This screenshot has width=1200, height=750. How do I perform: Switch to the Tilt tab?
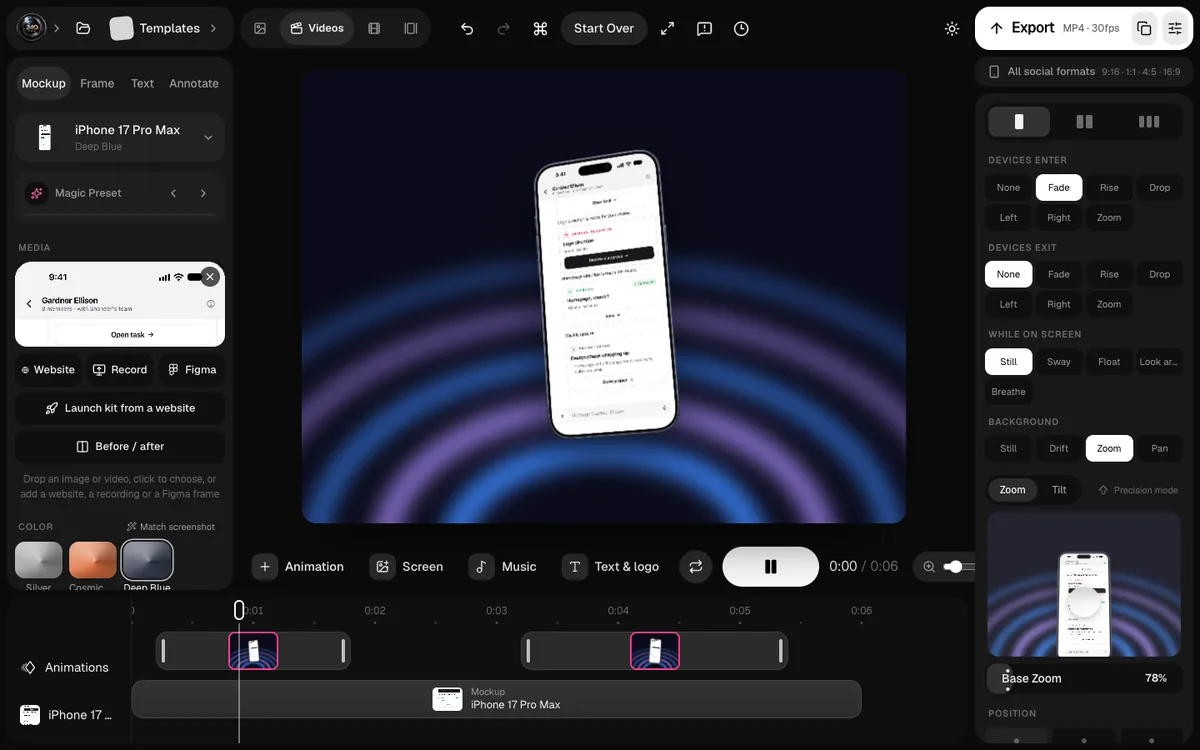1059,490
